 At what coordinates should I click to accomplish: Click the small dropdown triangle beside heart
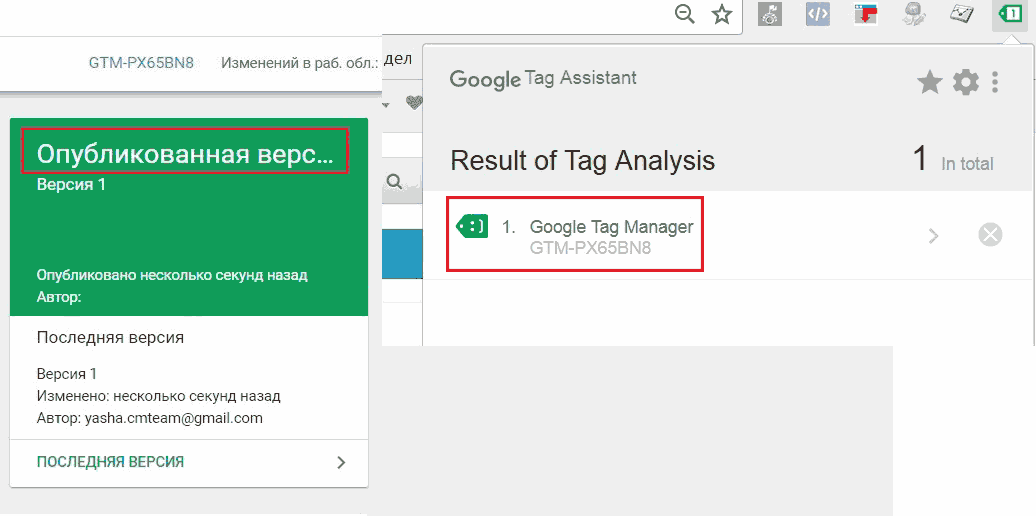click(x=386, y=104)
